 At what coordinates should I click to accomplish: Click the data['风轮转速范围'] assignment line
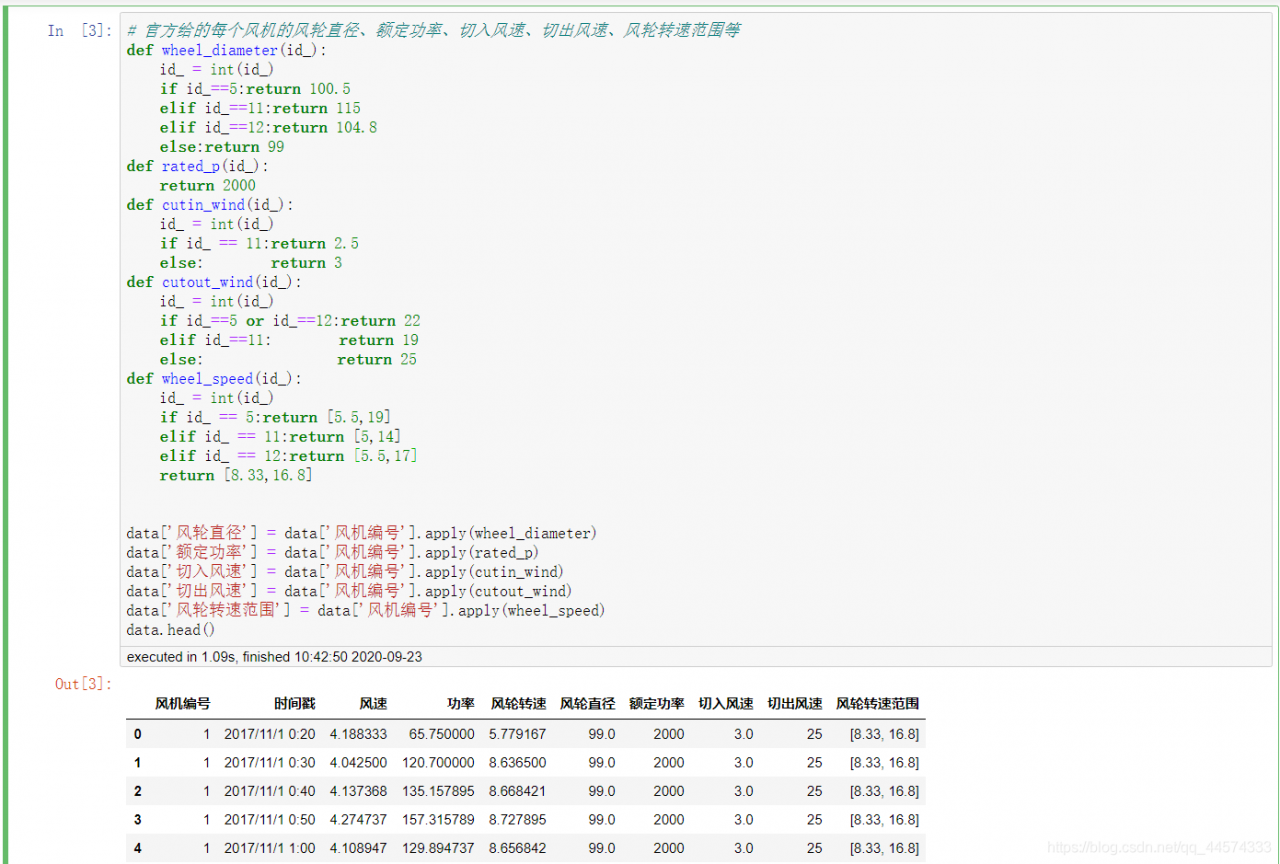[x=366, y=610]
